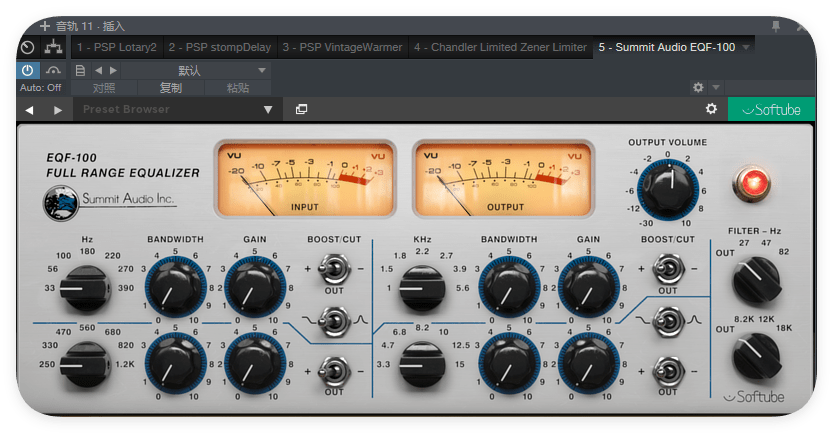Click the 复制 copy button
This screenshot has width=833, height=433.
coord(171,88)
